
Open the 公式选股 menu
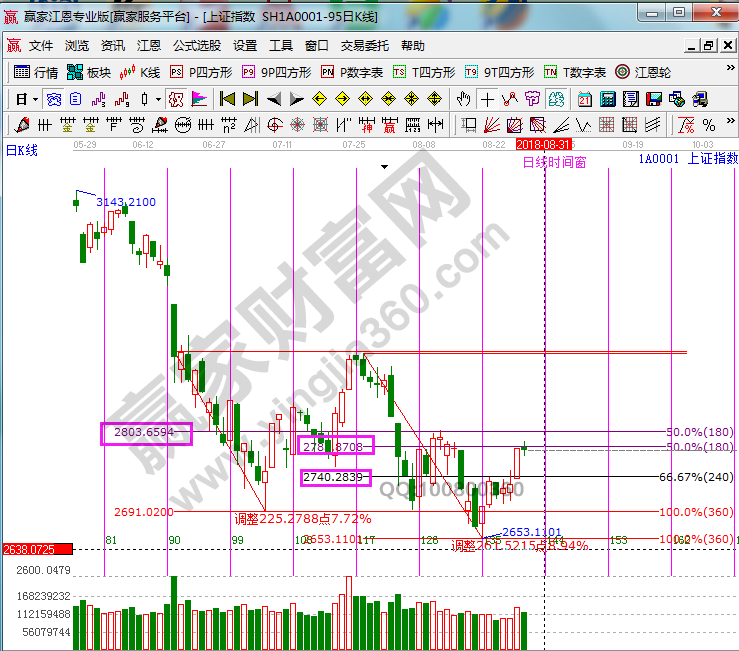point(197,46)
